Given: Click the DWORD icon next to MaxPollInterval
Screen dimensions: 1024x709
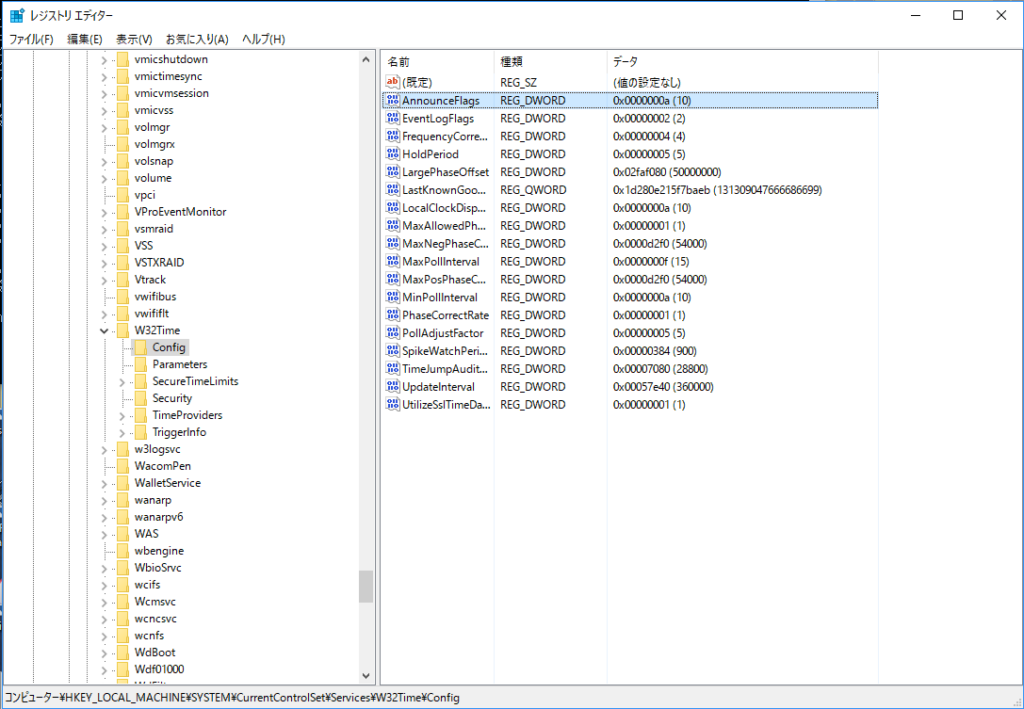Looking at the screenshot, I should pyautogui.click(x=394, y=261).
